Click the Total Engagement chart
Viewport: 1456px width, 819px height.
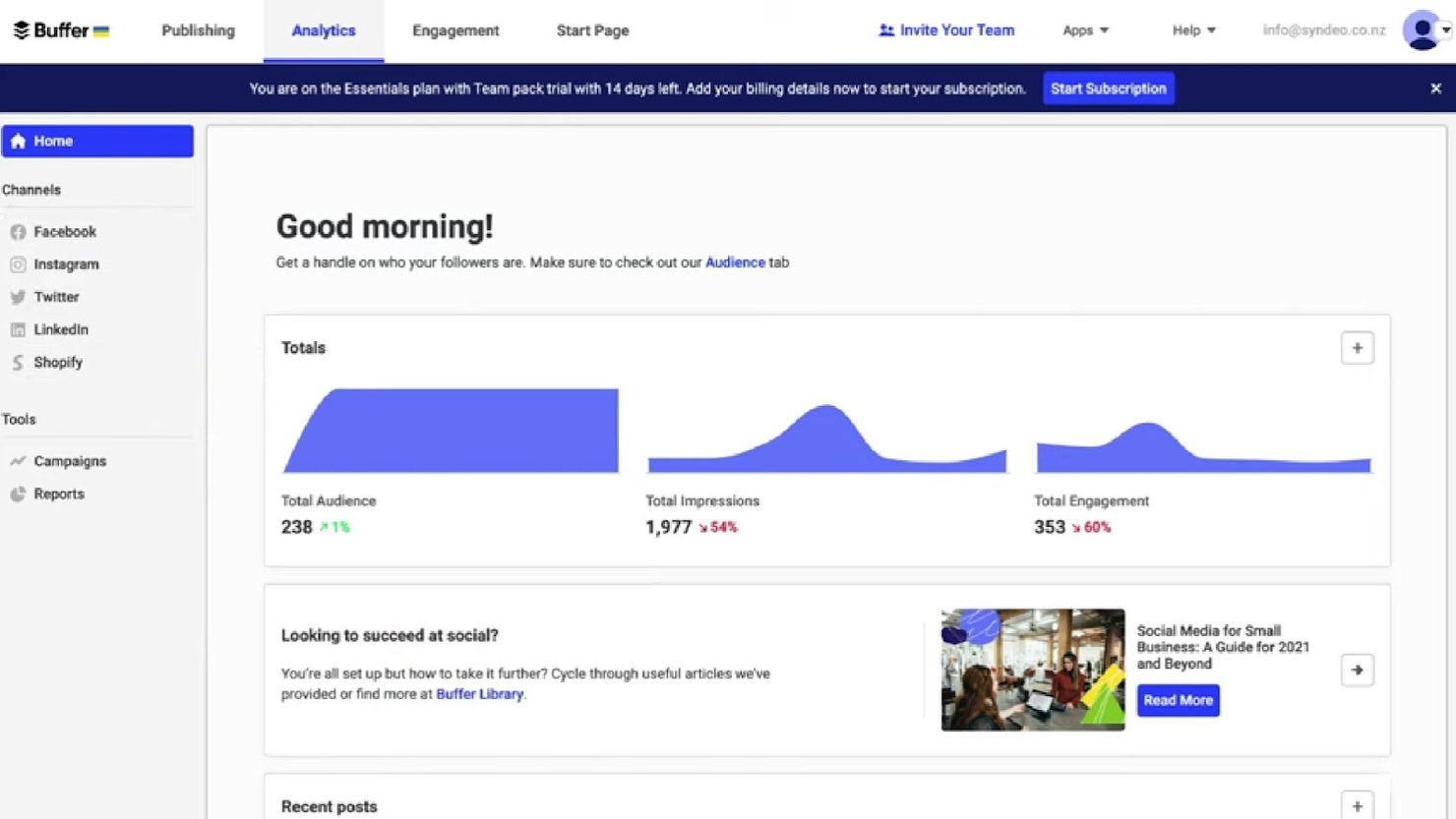tap(1203, 447)
